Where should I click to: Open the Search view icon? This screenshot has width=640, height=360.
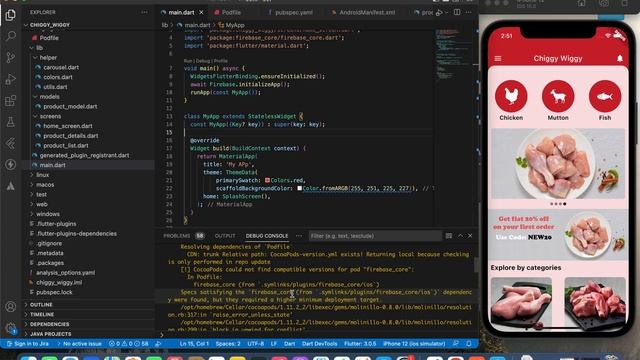click(x=11, y=36)
